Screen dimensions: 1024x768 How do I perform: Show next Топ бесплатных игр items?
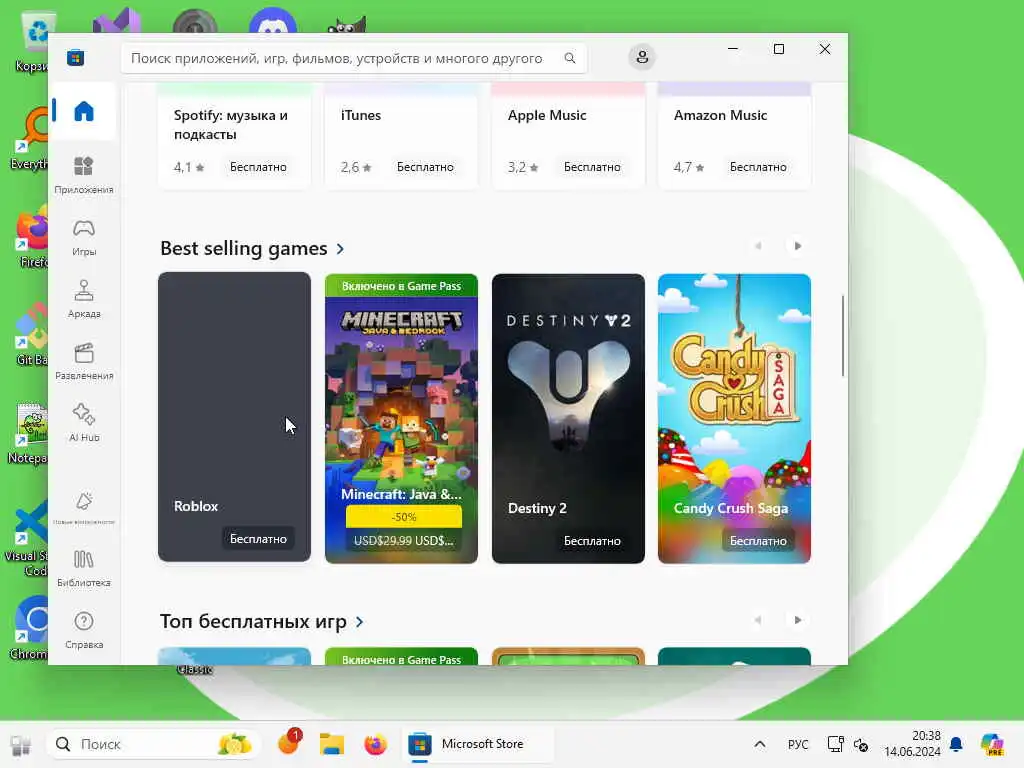click(x=797, y=620)
